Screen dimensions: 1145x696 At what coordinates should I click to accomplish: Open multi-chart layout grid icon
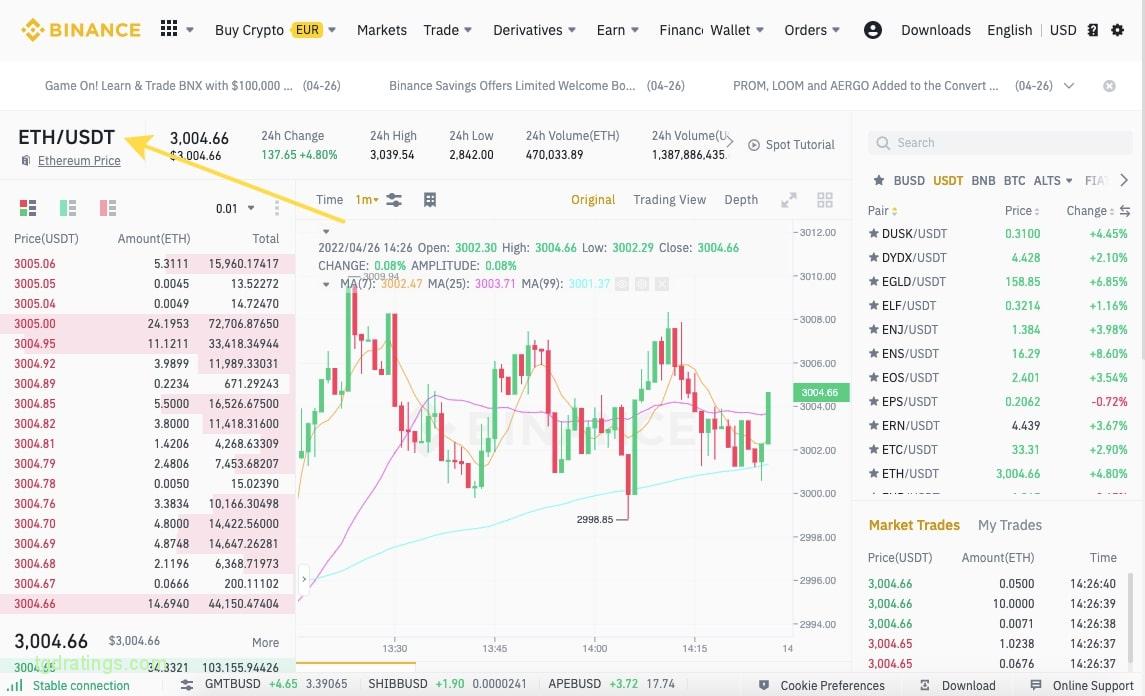[x=825, y=200]
